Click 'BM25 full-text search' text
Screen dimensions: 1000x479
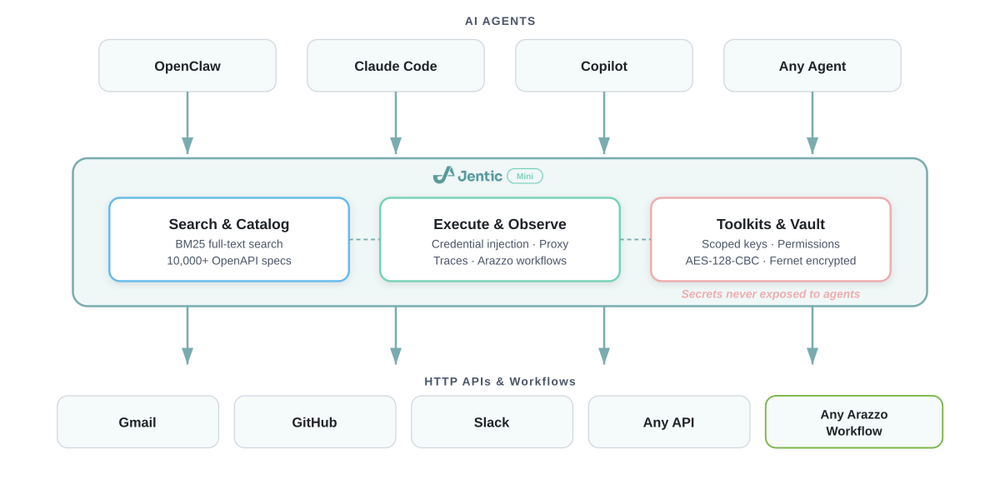tap(229, 244)
